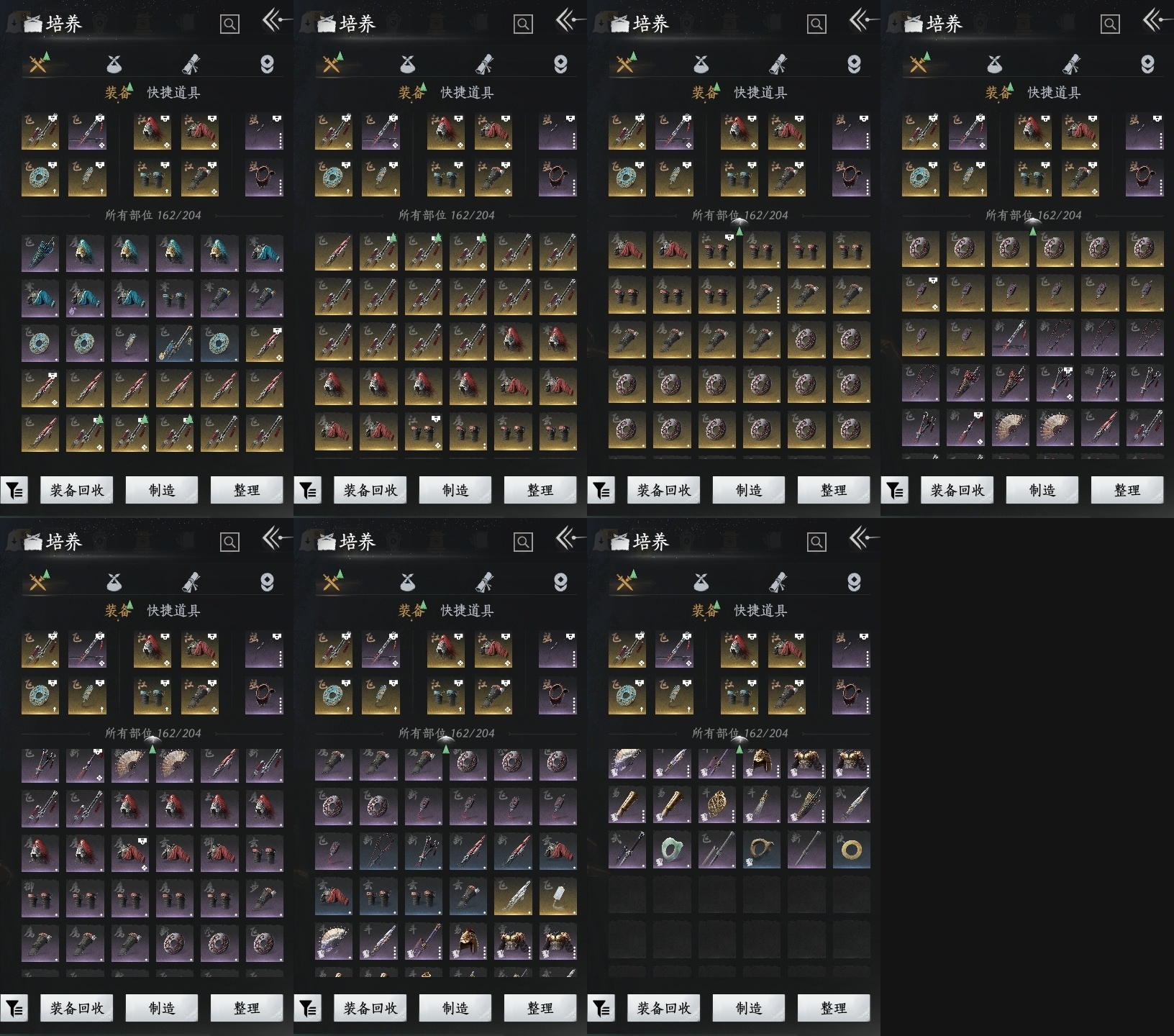
Task: Select the scroll category icon in third bottom-row panel
Action: click(778, 583)
